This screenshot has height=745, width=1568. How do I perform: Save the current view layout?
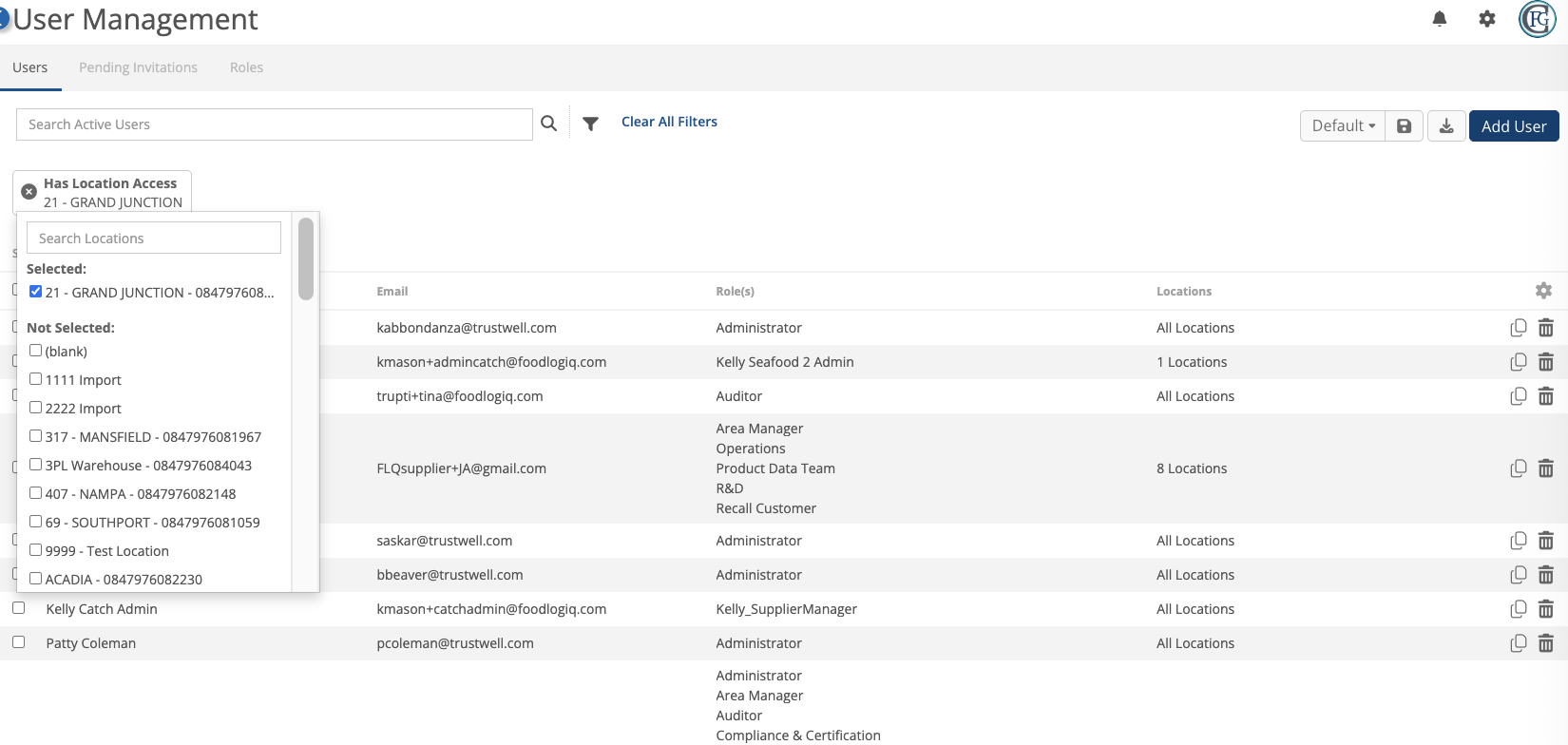tap(1404, 125)
